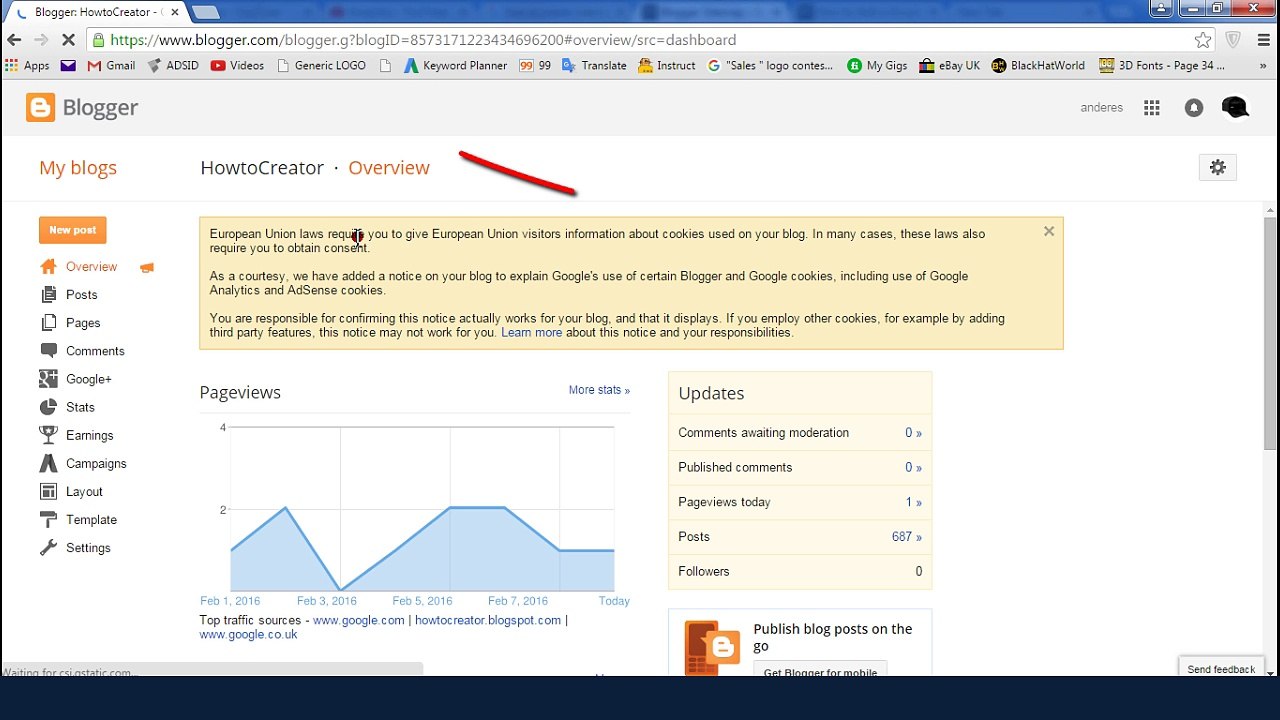
Task: Open Google+ in the sidebar
Action: (89, 379)
